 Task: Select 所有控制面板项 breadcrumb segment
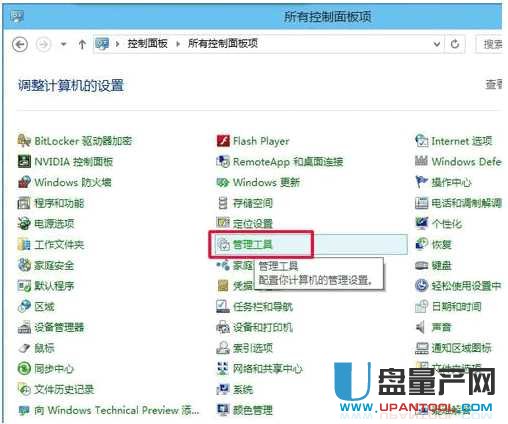[223, 44]
